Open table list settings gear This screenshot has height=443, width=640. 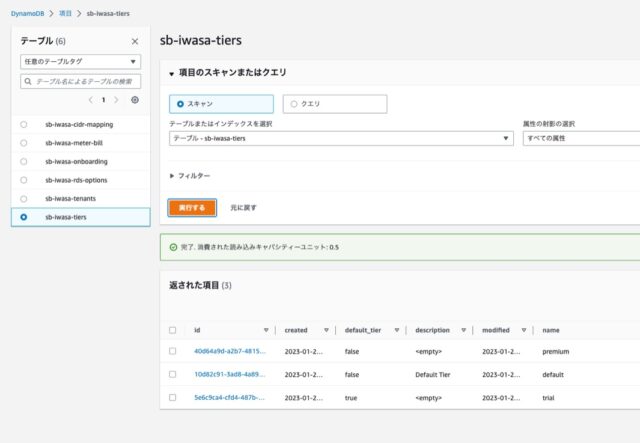click(135, 100)
